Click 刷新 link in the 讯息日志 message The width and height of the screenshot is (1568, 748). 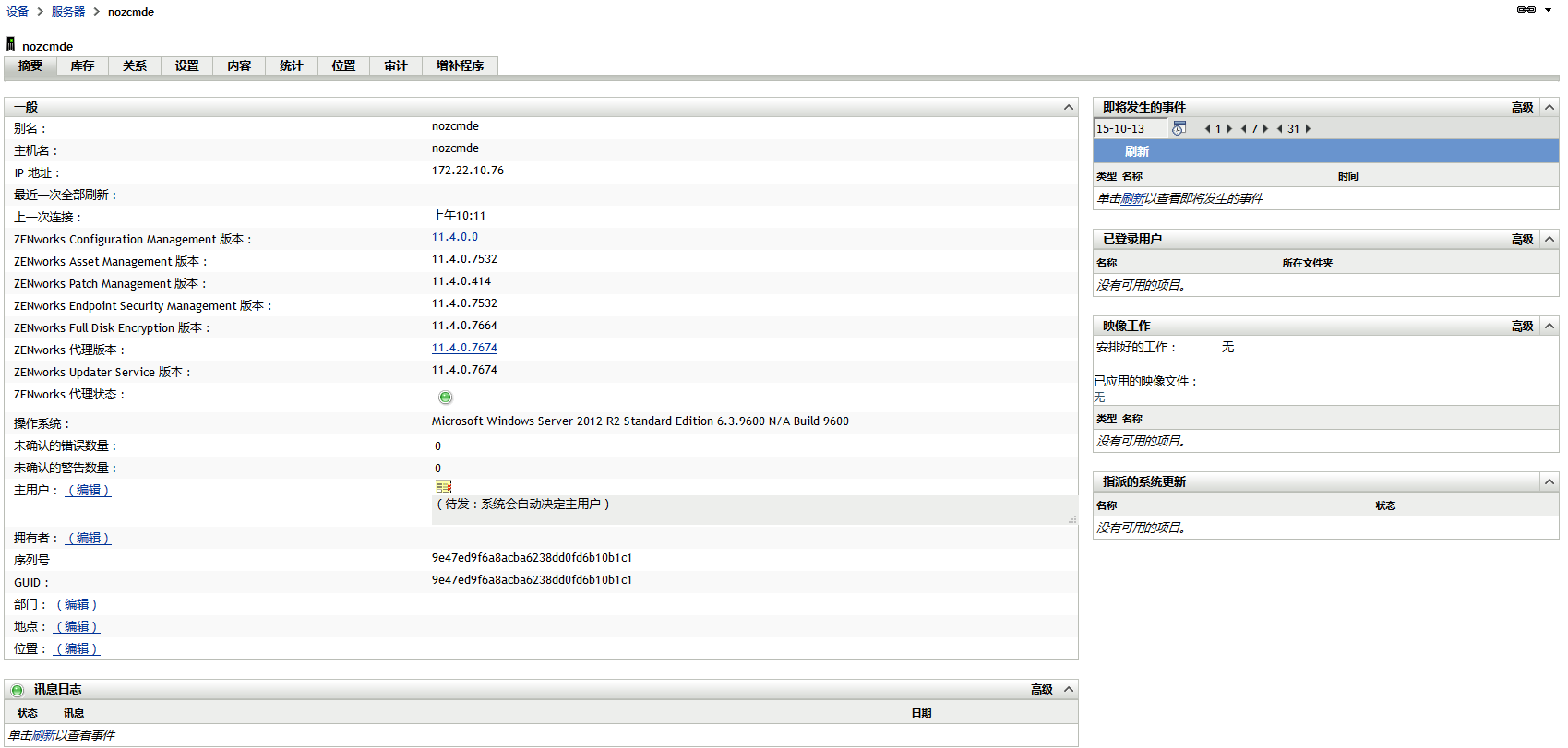coord(43,735)
